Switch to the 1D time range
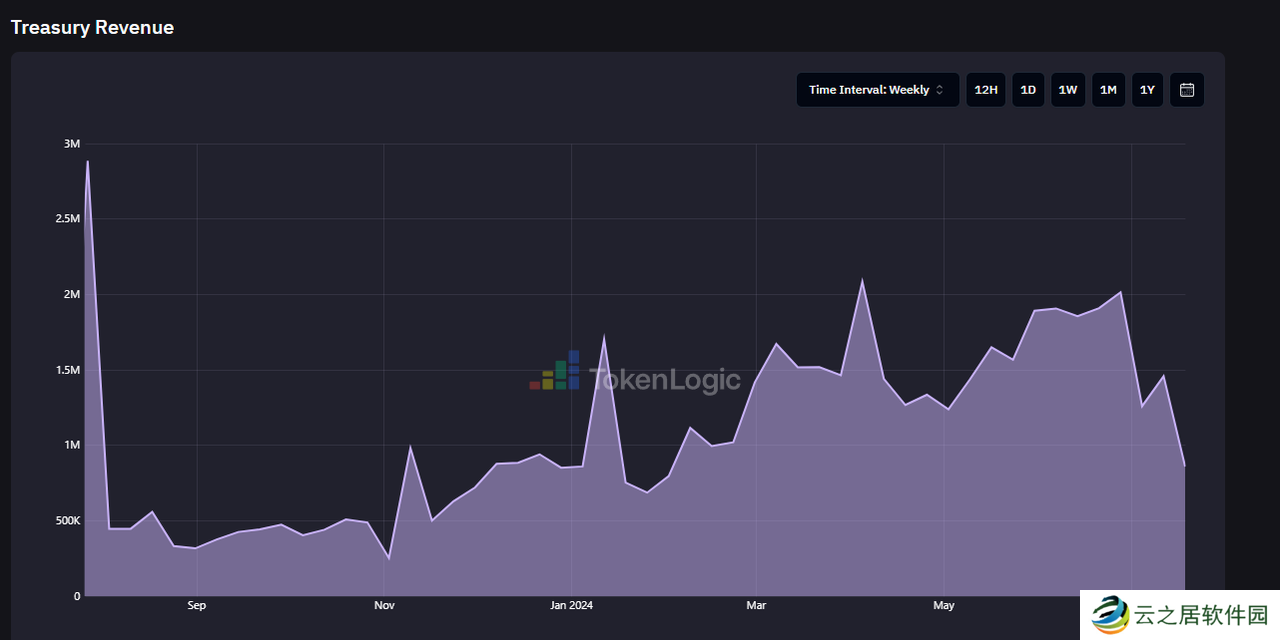Image resolution: width=1280 pixels, height=640 pixels. pyautogui.click(x=1028, y=90)
